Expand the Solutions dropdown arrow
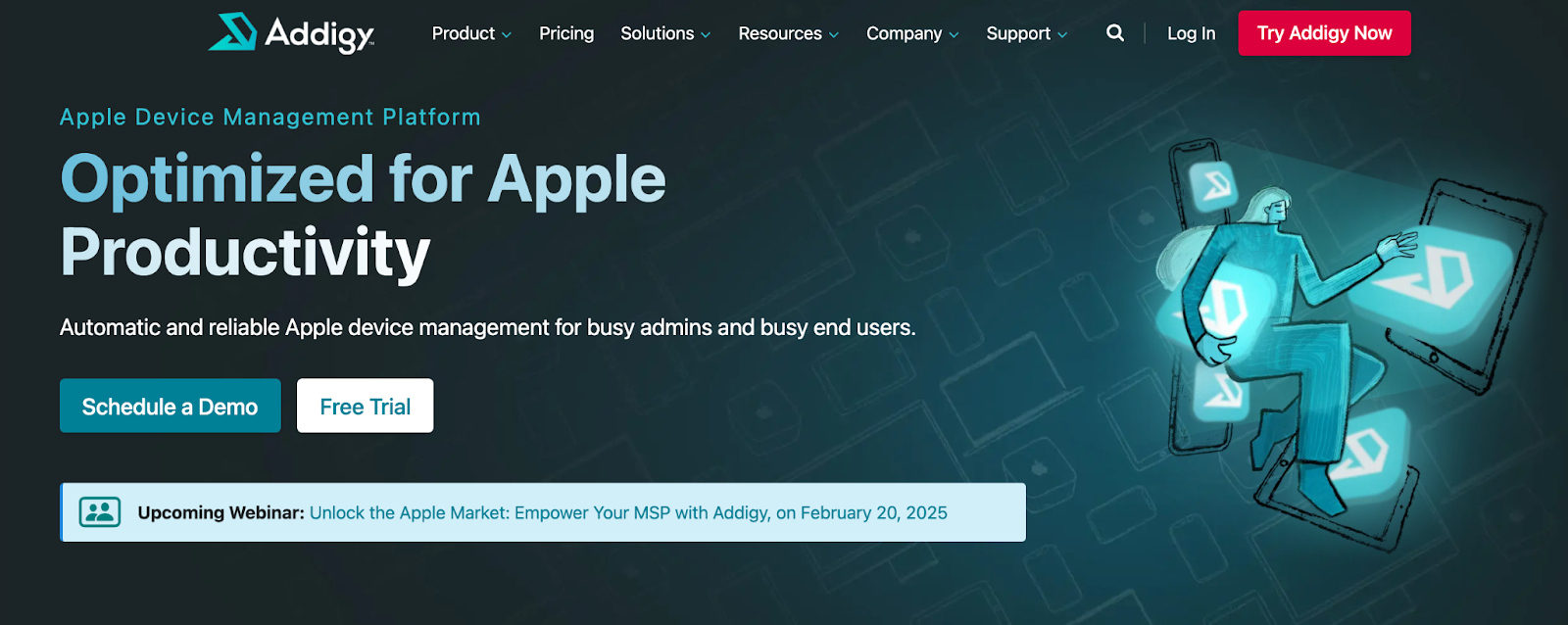 tap(706, 35)
